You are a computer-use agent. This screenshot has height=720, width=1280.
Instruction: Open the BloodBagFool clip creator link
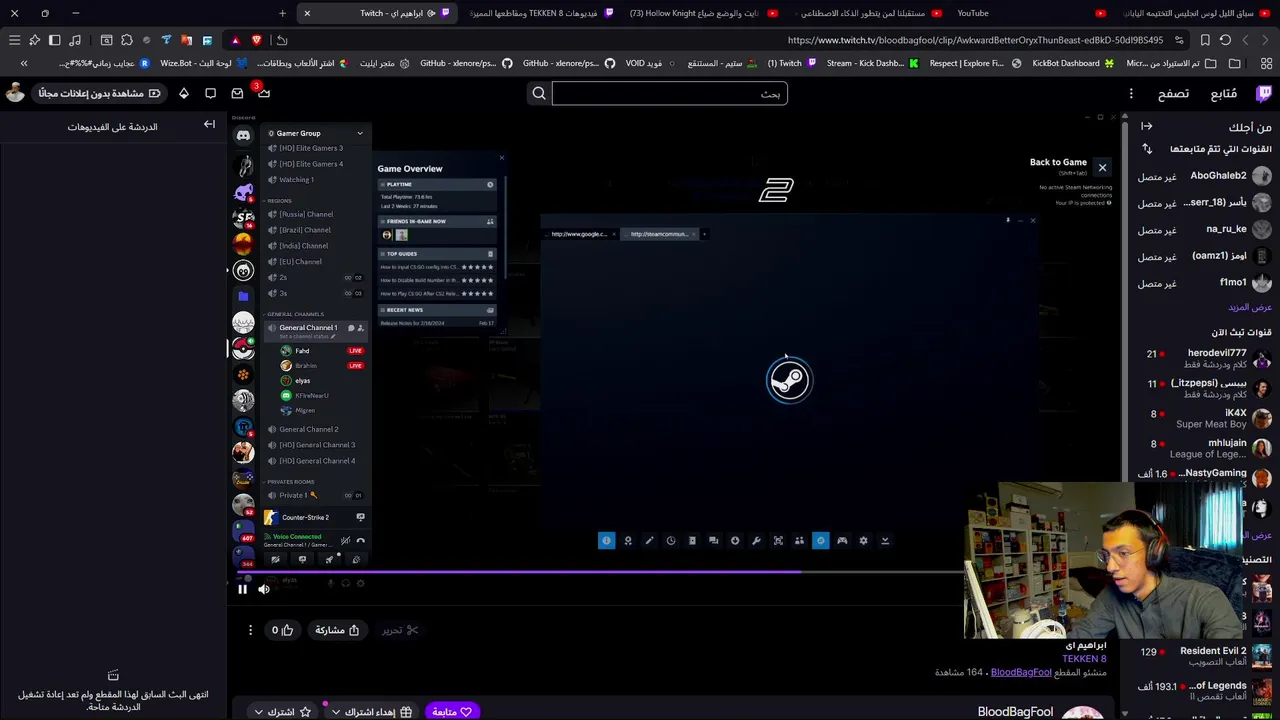1021,672
